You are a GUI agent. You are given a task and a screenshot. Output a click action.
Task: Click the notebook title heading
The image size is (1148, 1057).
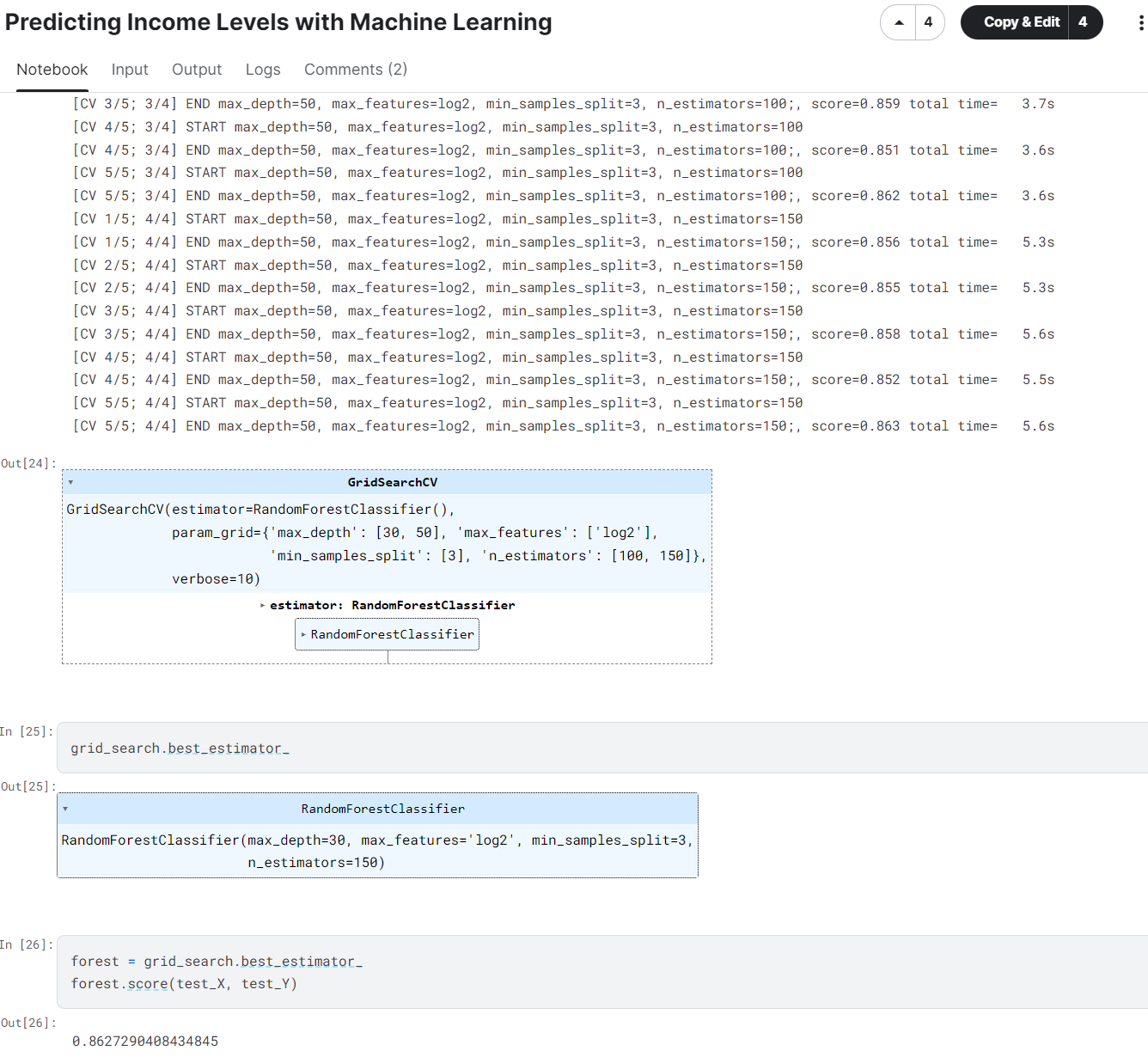pos(278,22)
